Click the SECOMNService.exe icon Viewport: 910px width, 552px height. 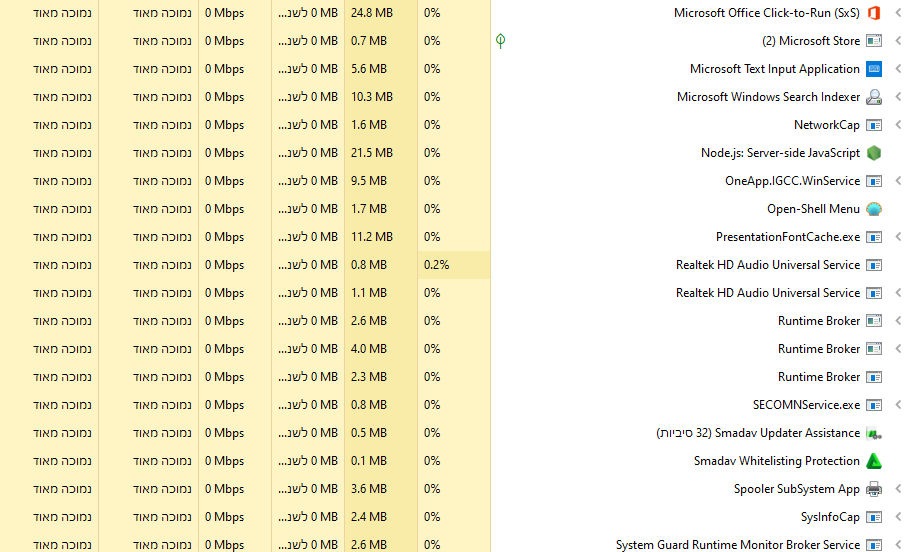click(873, 405)
